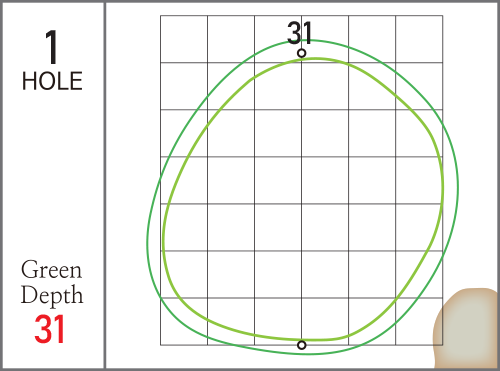This screenshot has height=371, width=500.
Task: Click the bottom pin marker circle on the centerline
Action: pos(302,345)
